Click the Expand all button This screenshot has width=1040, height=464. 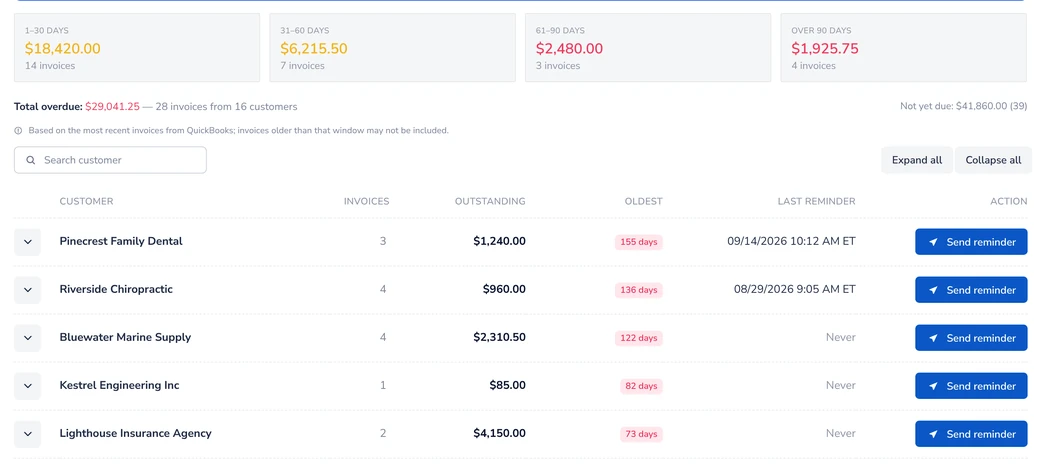coord(917,160)
